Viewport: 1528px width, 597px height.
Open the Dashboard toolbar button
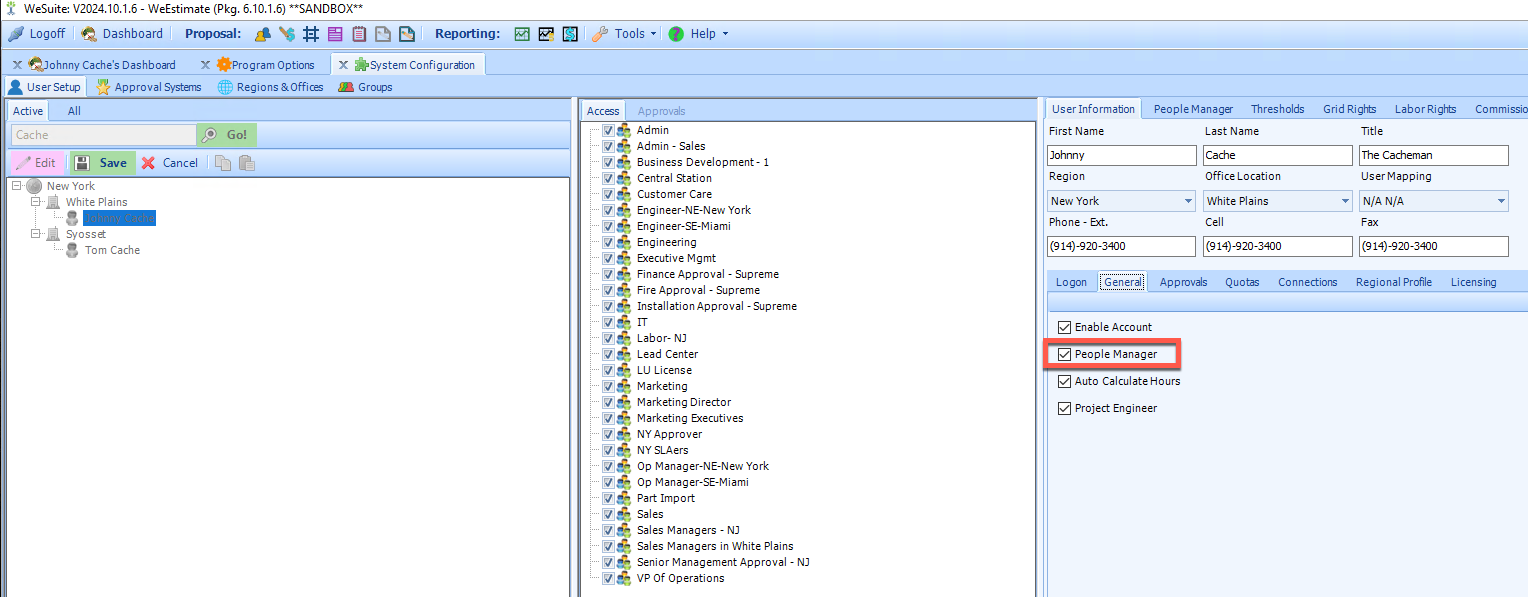tap(122, 34)
